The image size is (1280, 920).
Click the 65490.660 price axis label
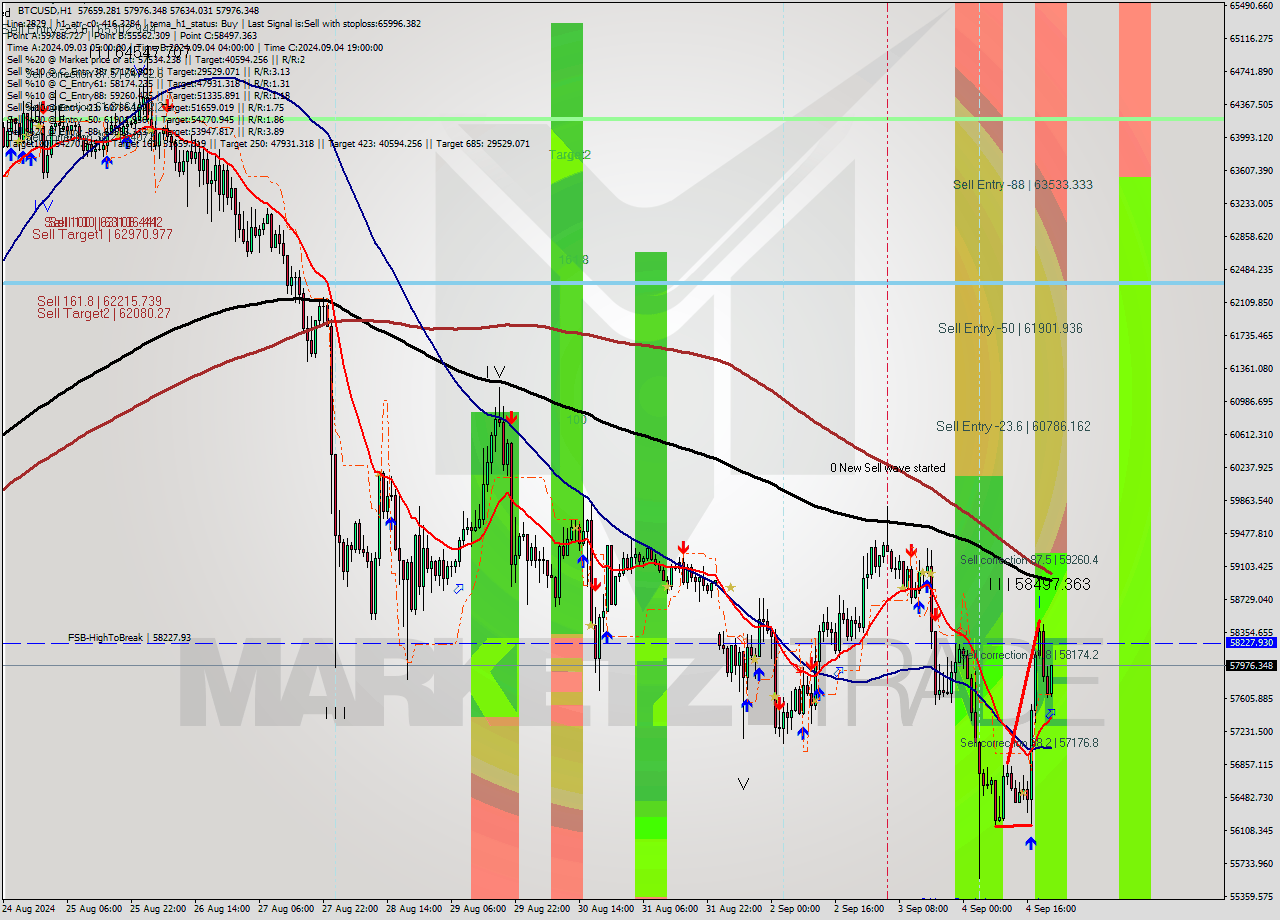point(1251,5)
